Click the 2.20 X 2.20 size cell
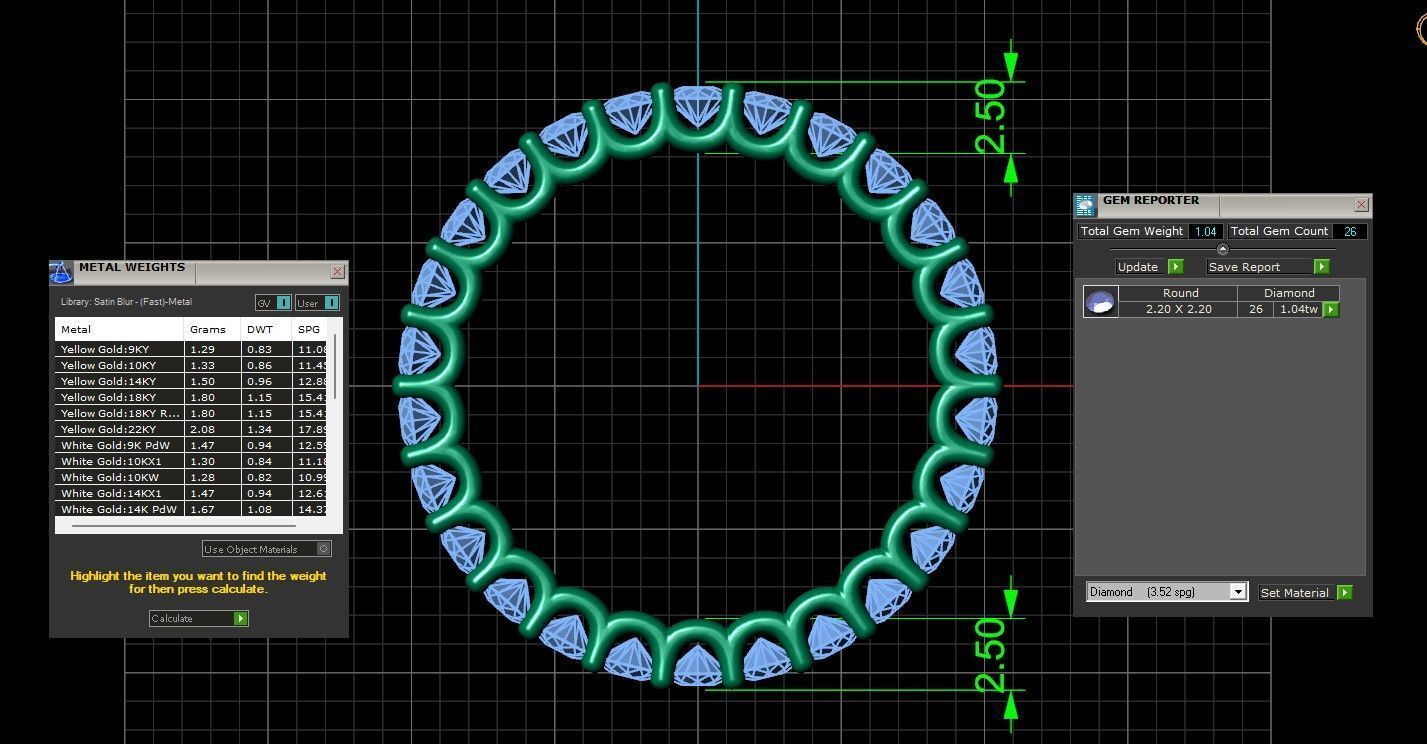This screenshot has width=1427, height=744. click(x=1178, y=309)
